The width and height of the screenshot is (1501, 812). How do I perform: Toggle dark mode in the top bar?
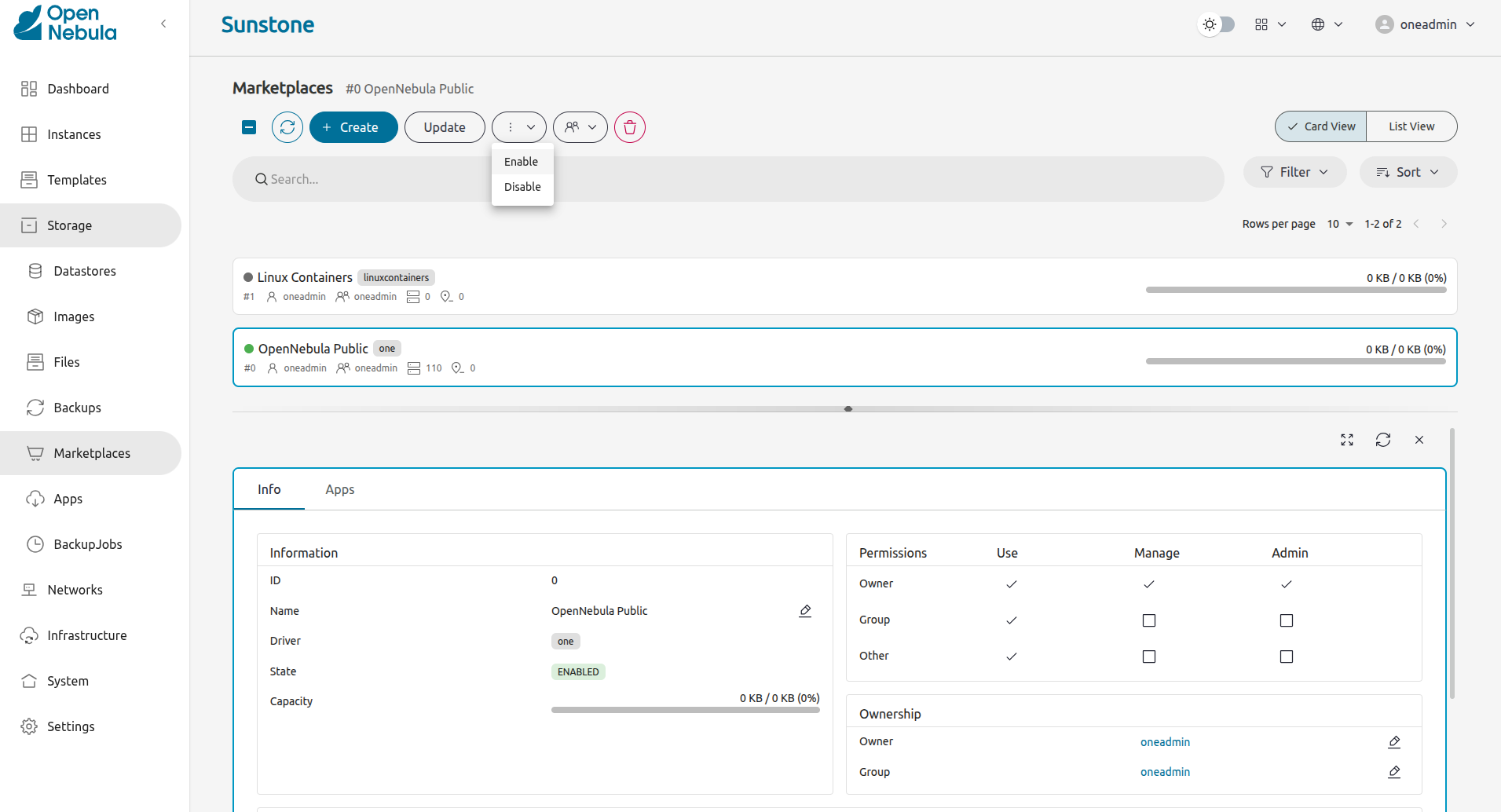tap(1216, 24)
